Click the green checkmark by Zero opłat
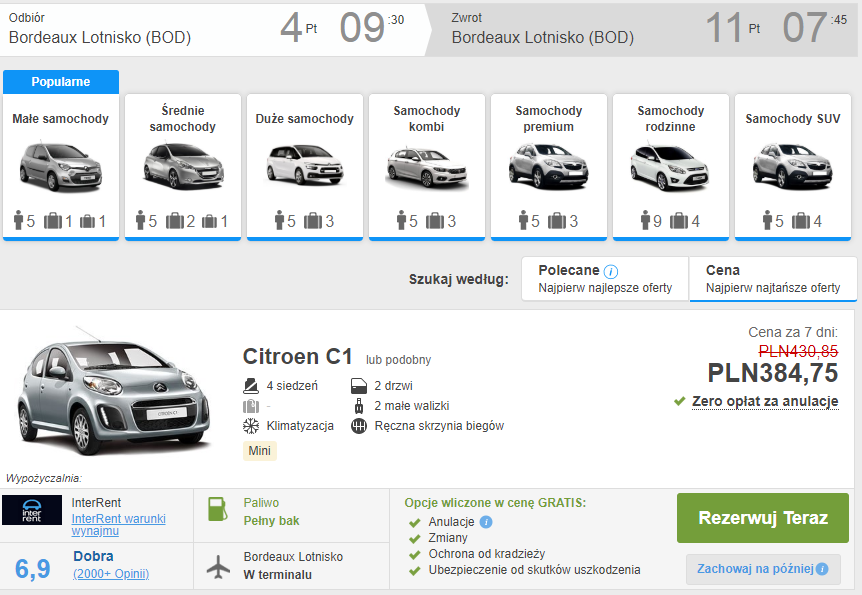 pos(680,401)
